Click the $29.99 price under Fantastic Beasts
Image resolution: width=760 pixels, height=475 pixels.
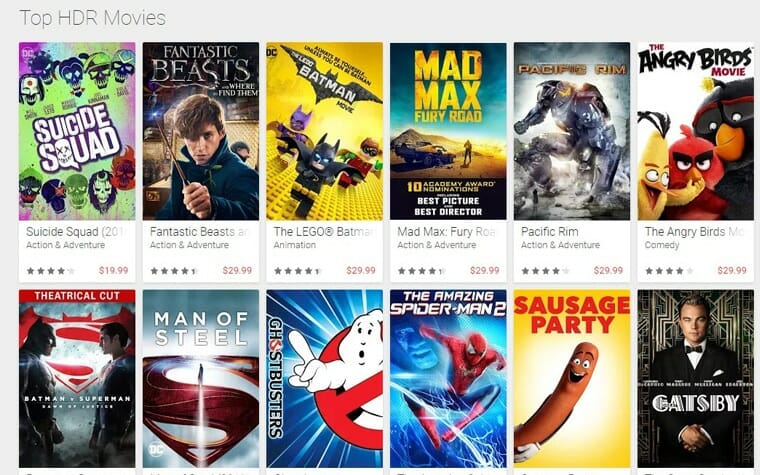[x=237, y=270]
